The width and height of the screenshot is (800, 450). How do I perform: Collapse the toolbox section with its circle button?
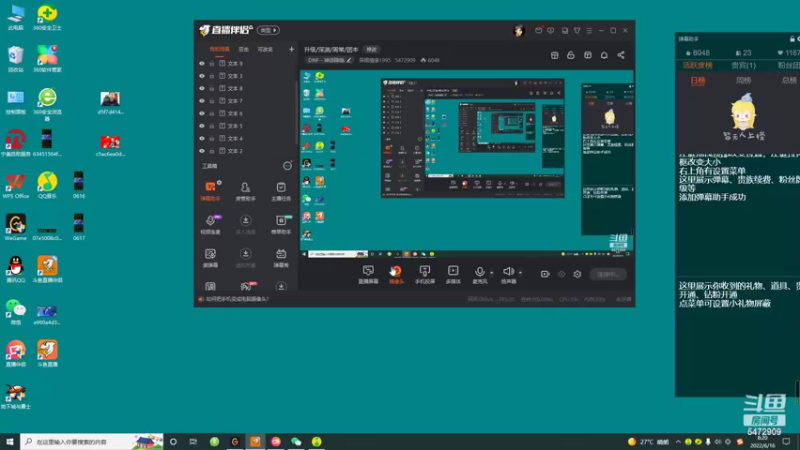(x=287, y=166)
